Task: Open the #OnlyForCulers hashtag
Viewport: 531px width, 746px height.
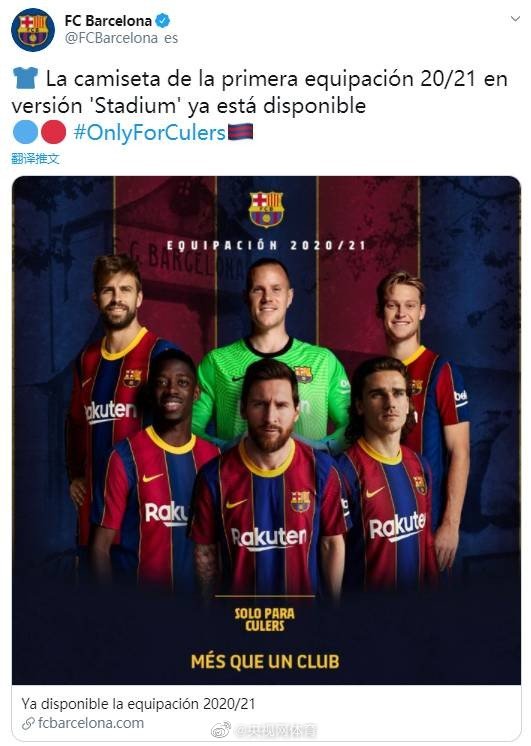Action: pyautogui.click(x=149, y=133)
